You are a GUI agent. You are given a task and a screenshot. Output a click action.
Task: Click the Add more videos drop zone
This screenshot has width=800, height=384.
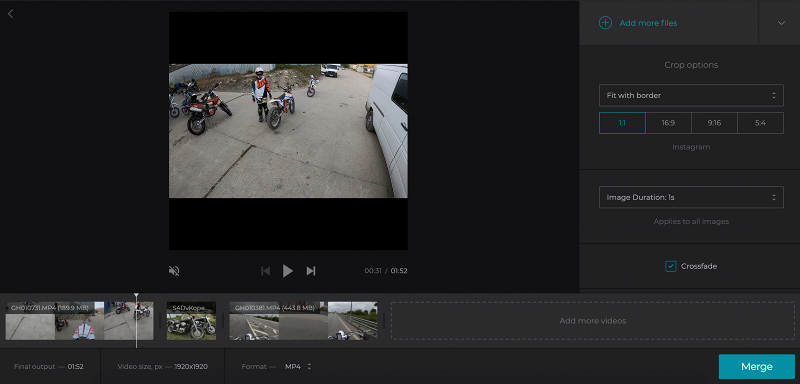(592, 321)
